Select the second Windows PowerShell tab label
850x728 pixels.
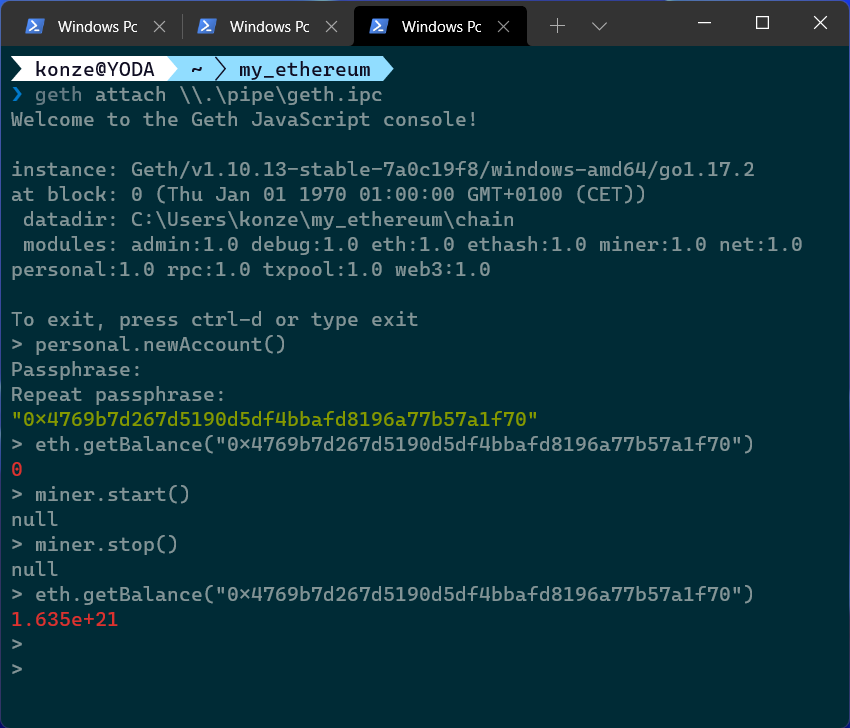tap(269, 27)
